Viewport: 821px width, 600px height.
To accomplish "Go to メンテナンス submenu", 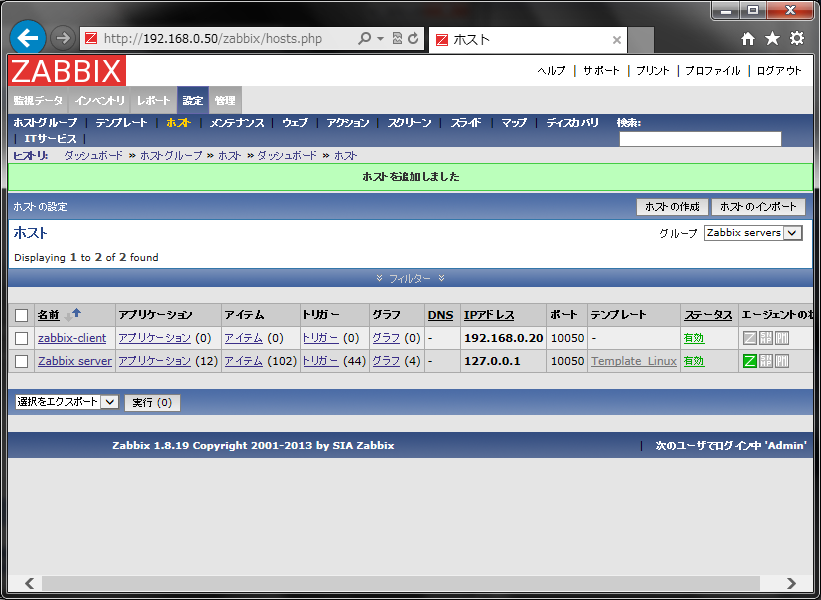I will point(237,123).
